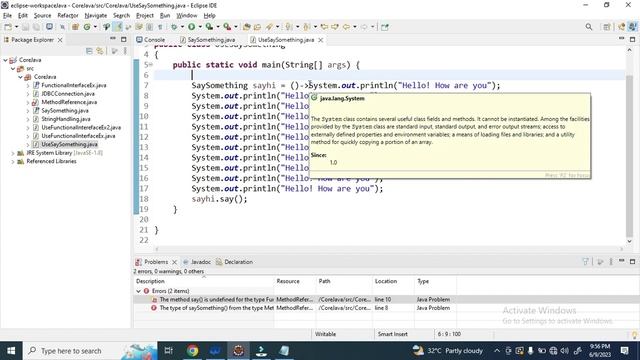Open the Source menu
640x360 pixels.
coord(42,16)
